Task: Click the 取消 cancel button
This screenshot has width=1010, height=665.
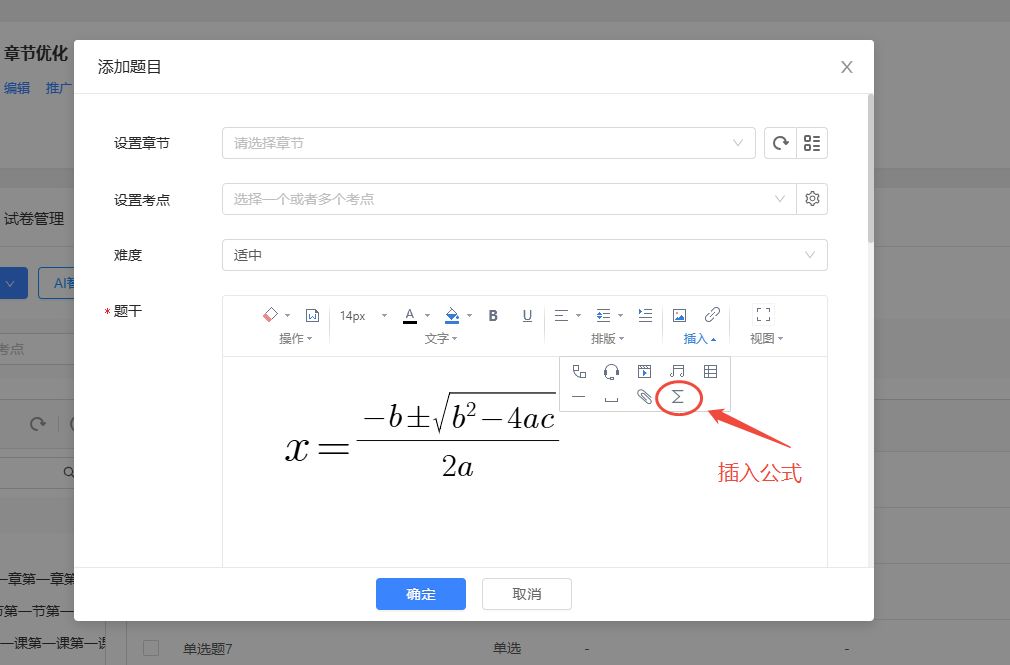Action: coord(526,594)
